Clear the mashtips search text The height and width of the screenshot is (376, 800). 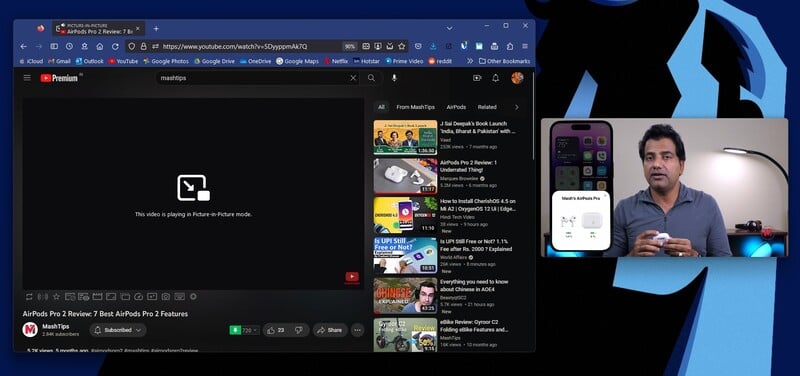pyautogui.click(x=353, y=78)
